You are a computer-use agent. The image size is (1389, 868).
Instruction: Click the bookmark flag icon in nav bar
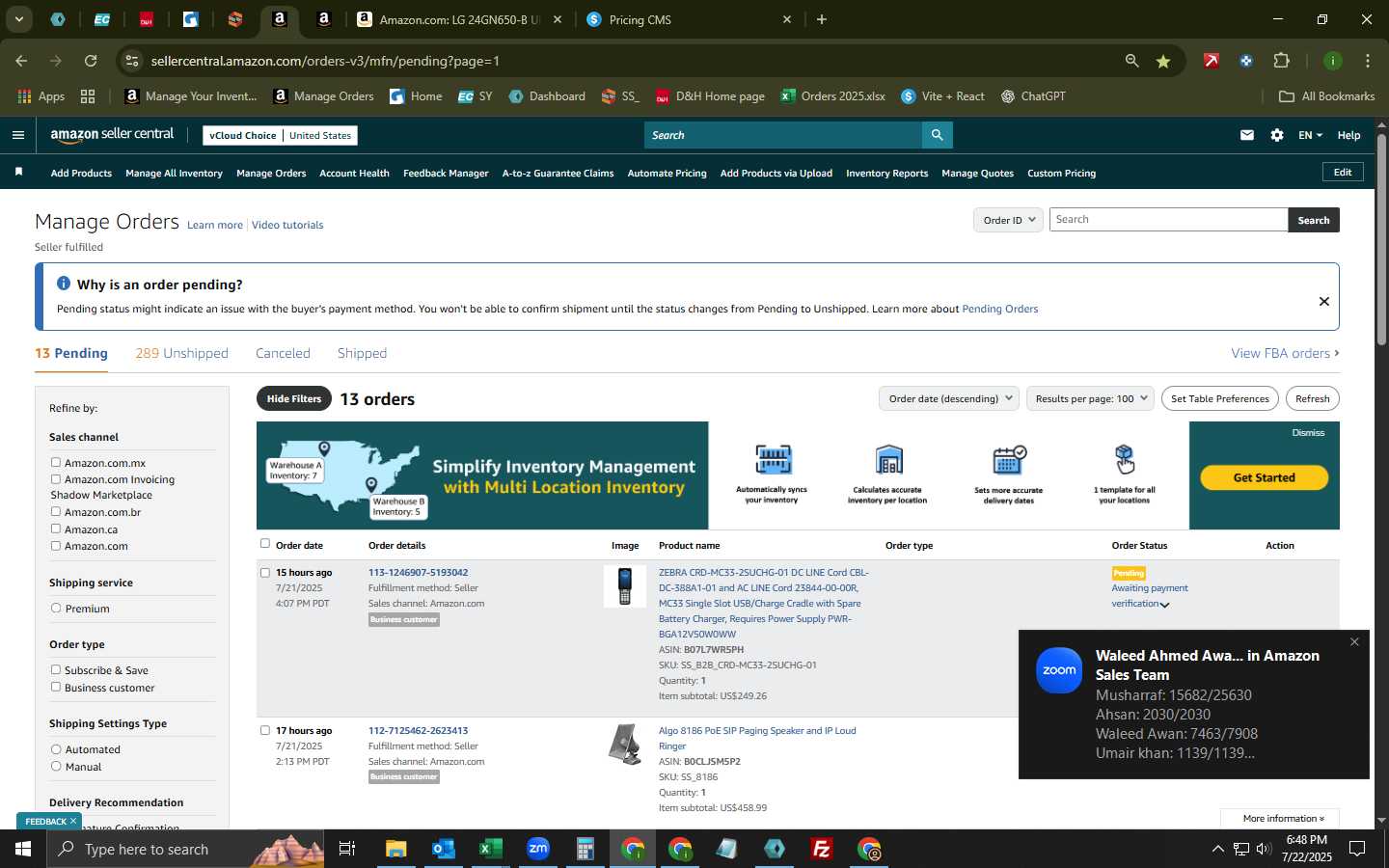tap(18, 173)
